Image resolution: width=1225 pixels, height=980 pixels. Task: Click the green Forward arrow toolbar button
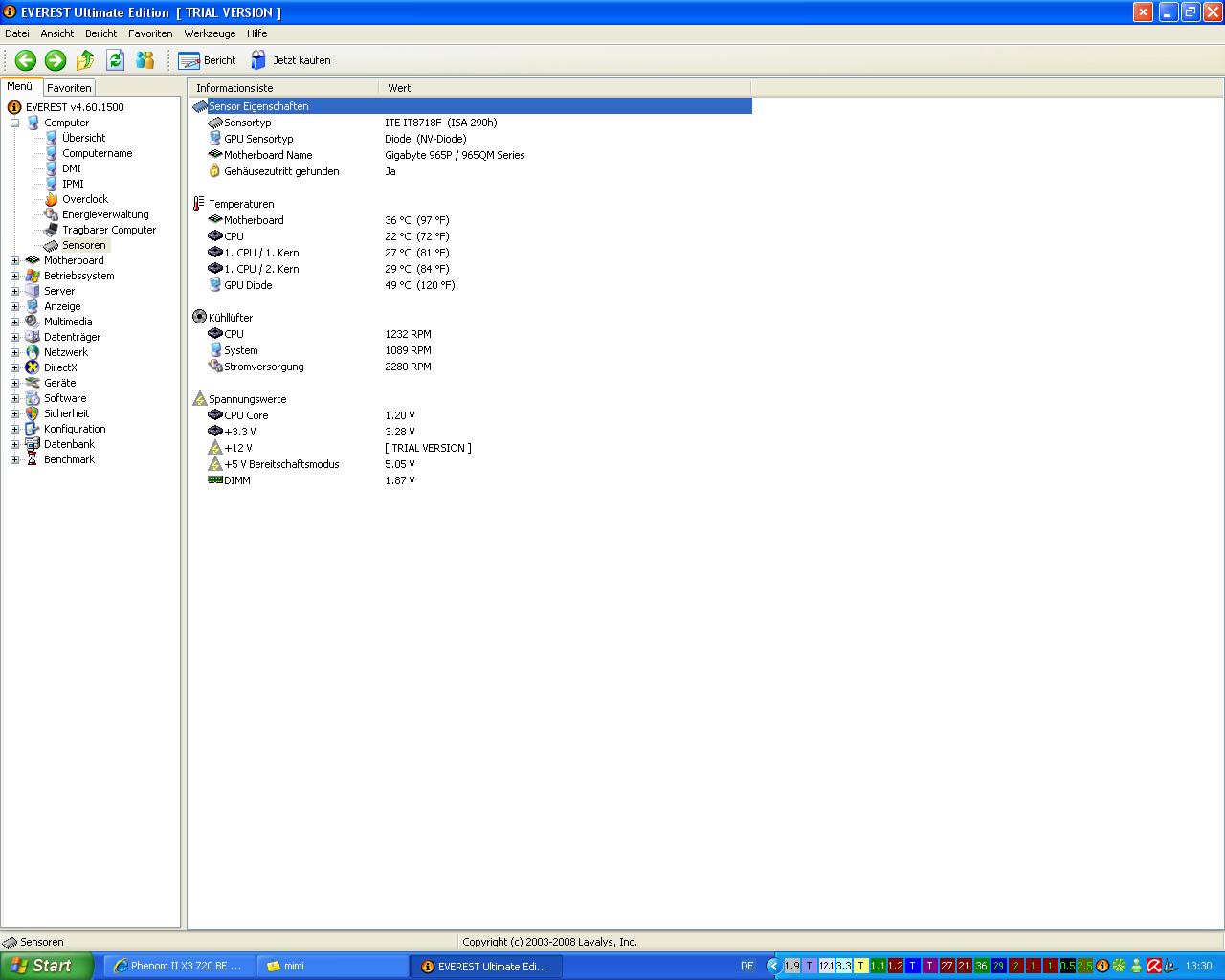[56, 60]
